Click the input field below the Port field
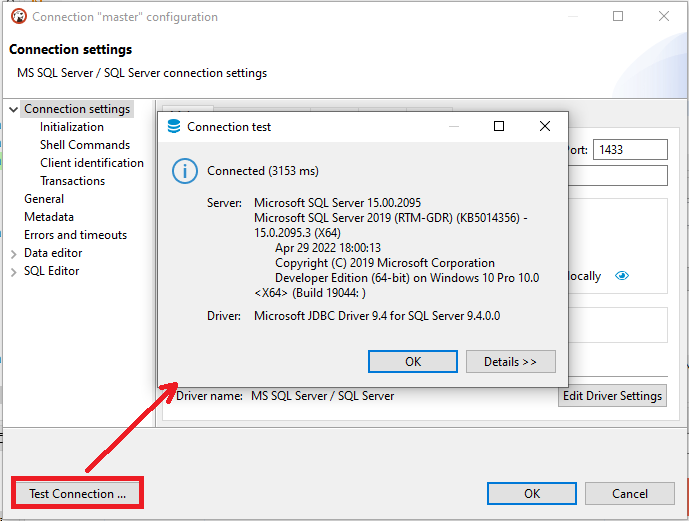Screen dimensions: 689x523 618,176
